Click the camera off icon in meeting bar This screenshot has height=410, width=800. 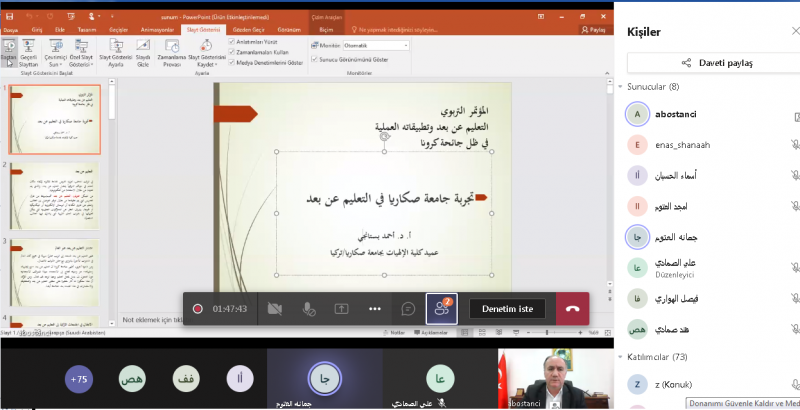274,309
